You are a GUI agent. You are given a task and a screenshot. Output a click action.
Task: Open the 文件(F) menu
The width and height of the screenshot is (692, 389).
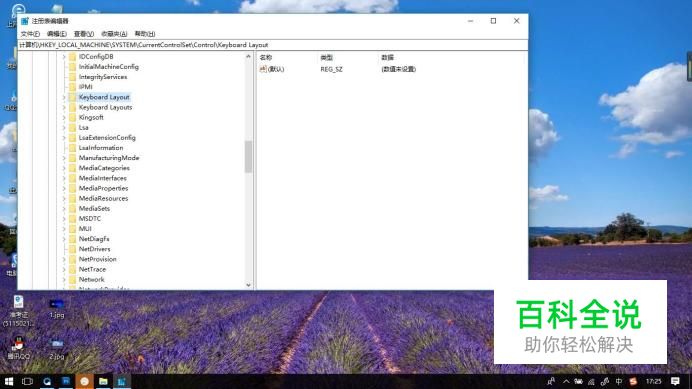pos(30,34)
